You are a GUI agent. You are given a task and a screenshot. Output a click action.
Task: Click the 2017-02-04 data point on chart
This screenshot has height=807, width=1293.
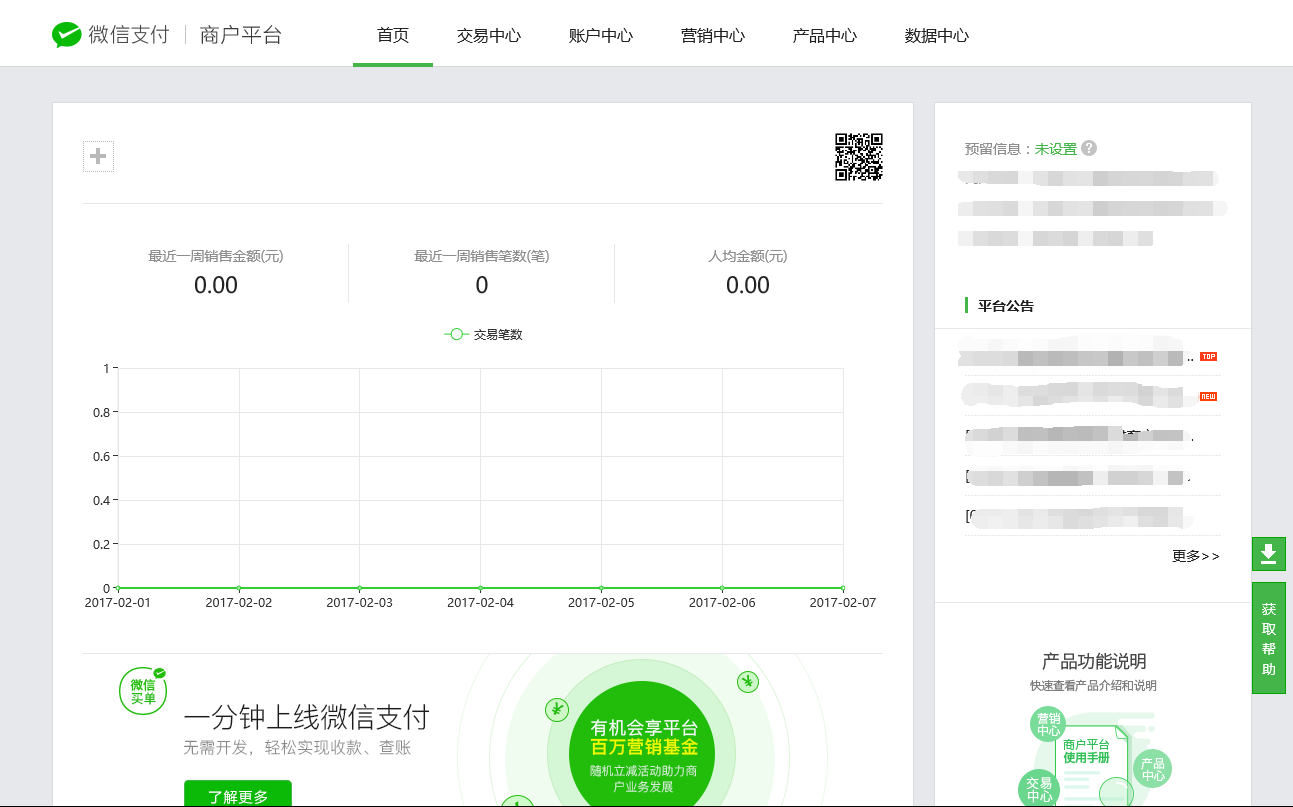click(480, 588)
